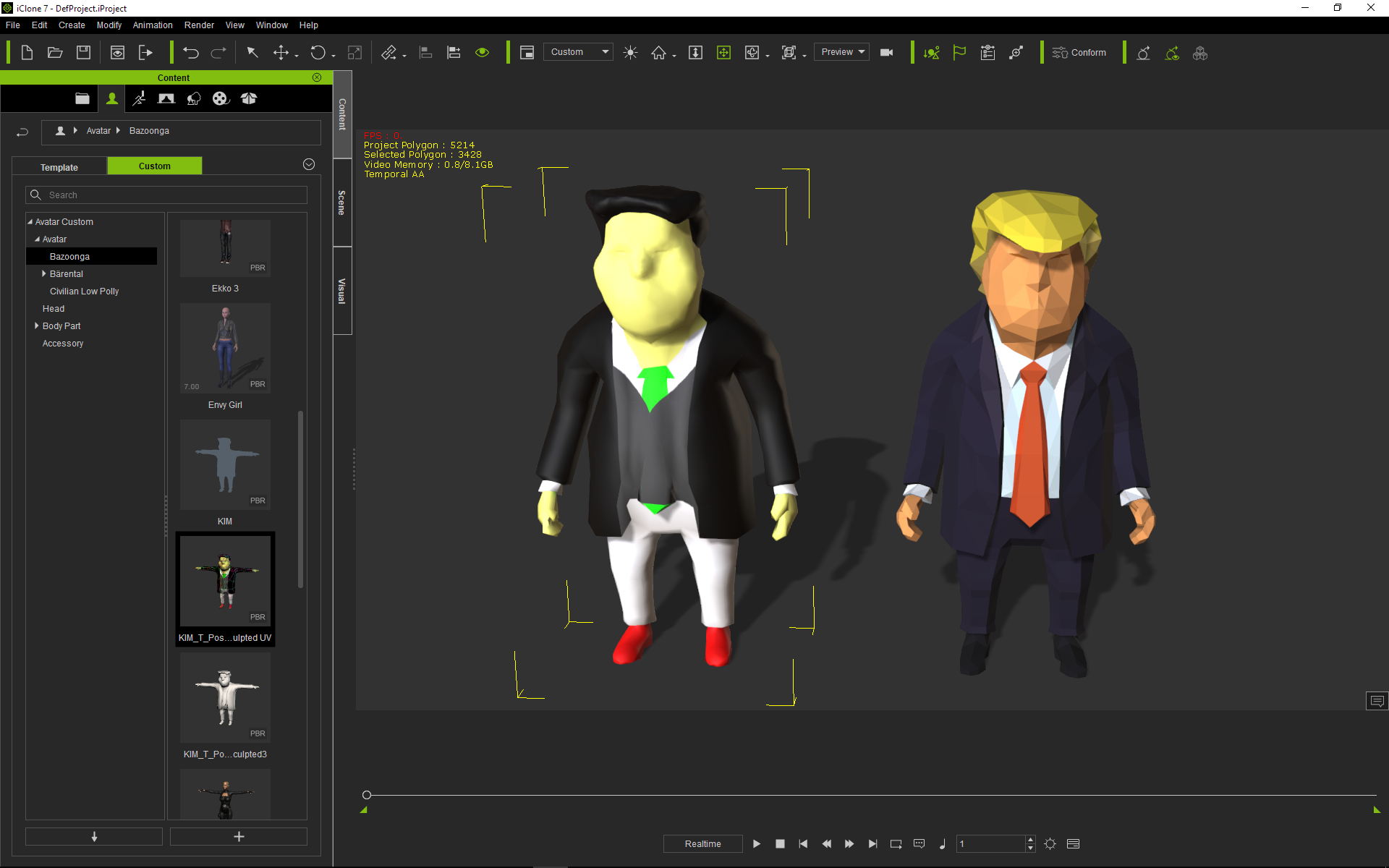Select the Accessory tree item
Viewport: 1389px width, 868px height.
tap(63, 344)
